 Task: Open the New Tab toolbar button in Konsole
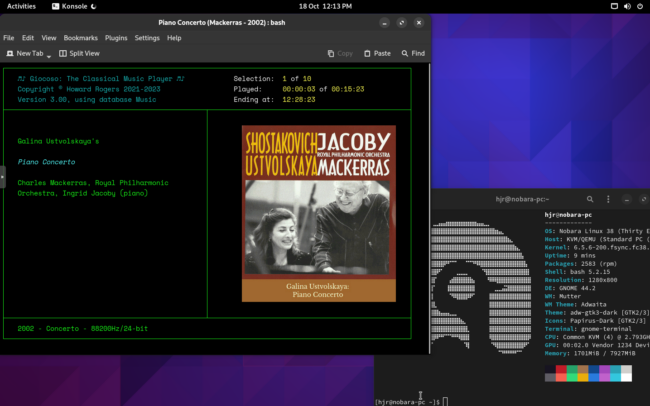24,53
